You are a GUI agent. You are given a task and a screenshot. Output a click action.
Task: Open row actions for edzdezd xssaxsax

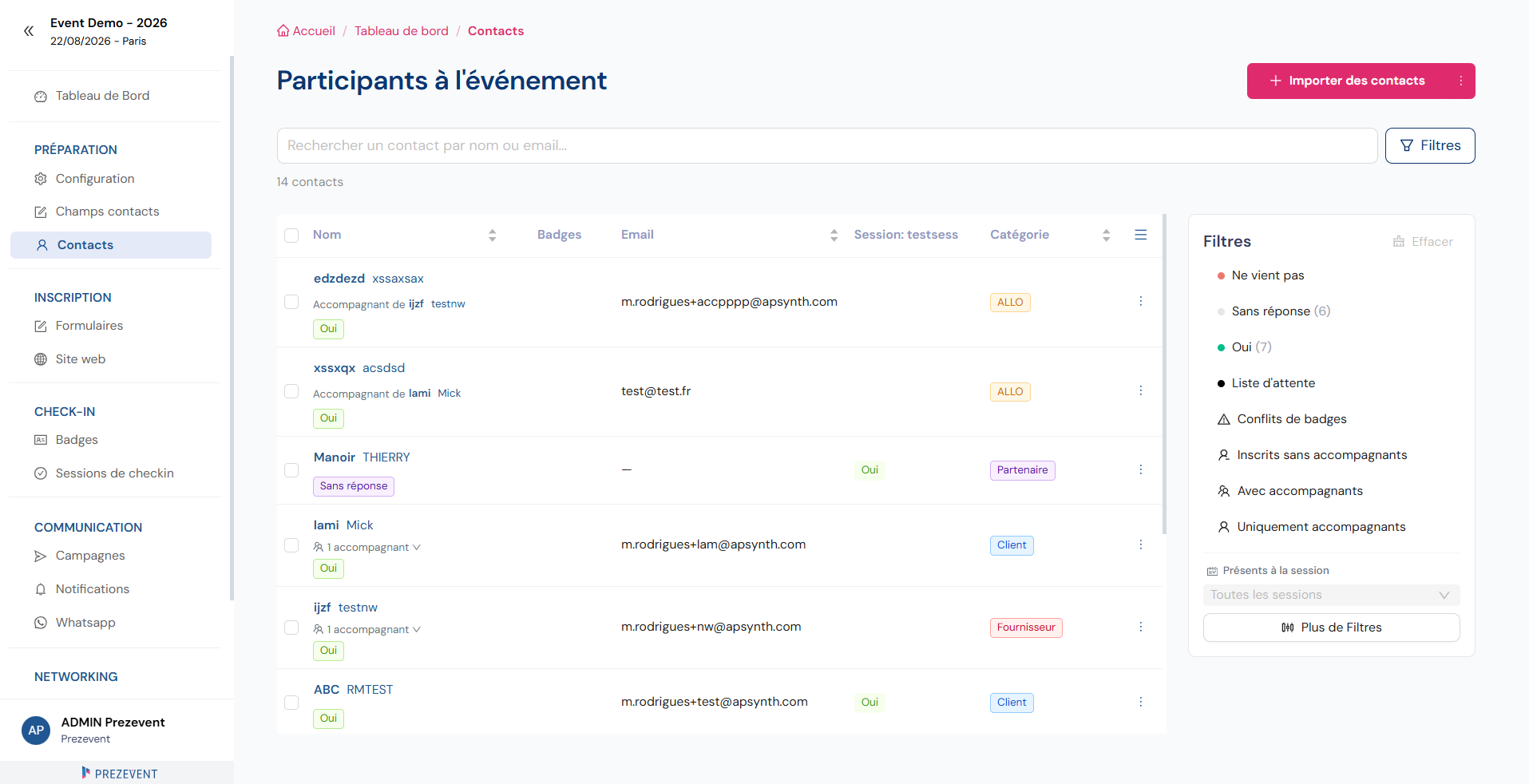pyautogui.click(x=1140, y=301)
